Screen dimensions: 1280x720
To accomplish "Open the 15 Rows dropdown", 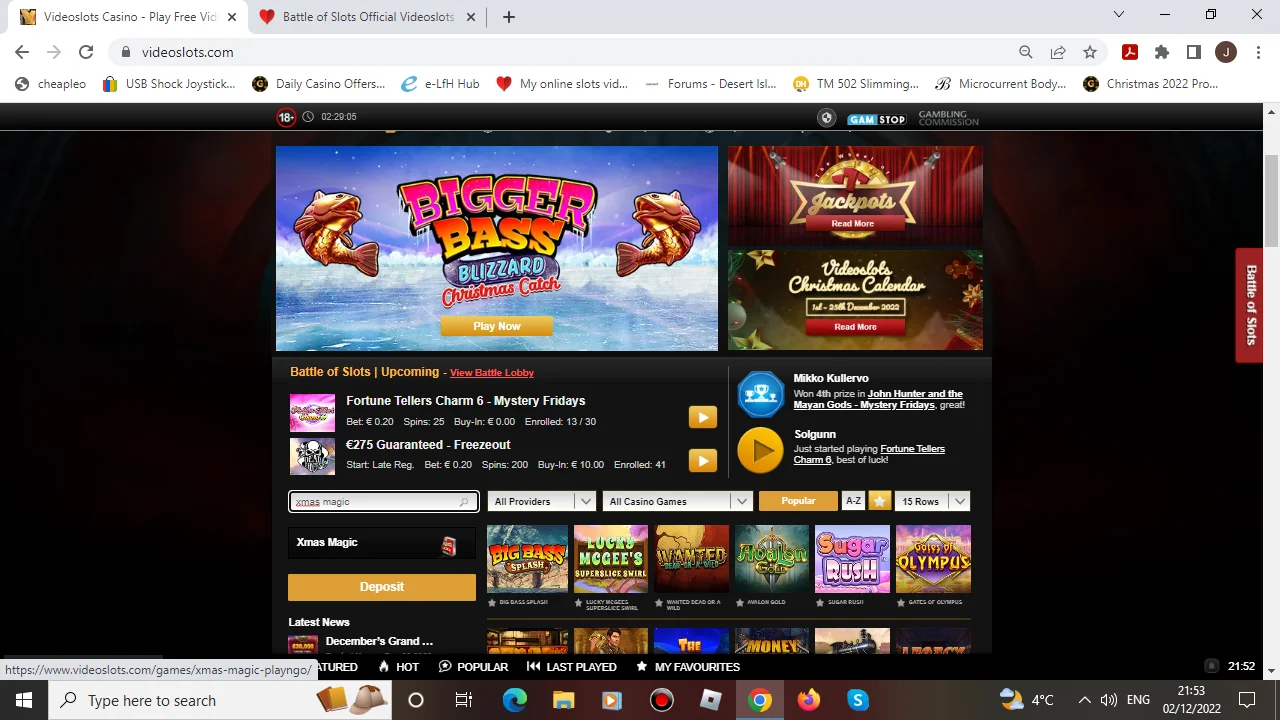I will coord(933,501).
